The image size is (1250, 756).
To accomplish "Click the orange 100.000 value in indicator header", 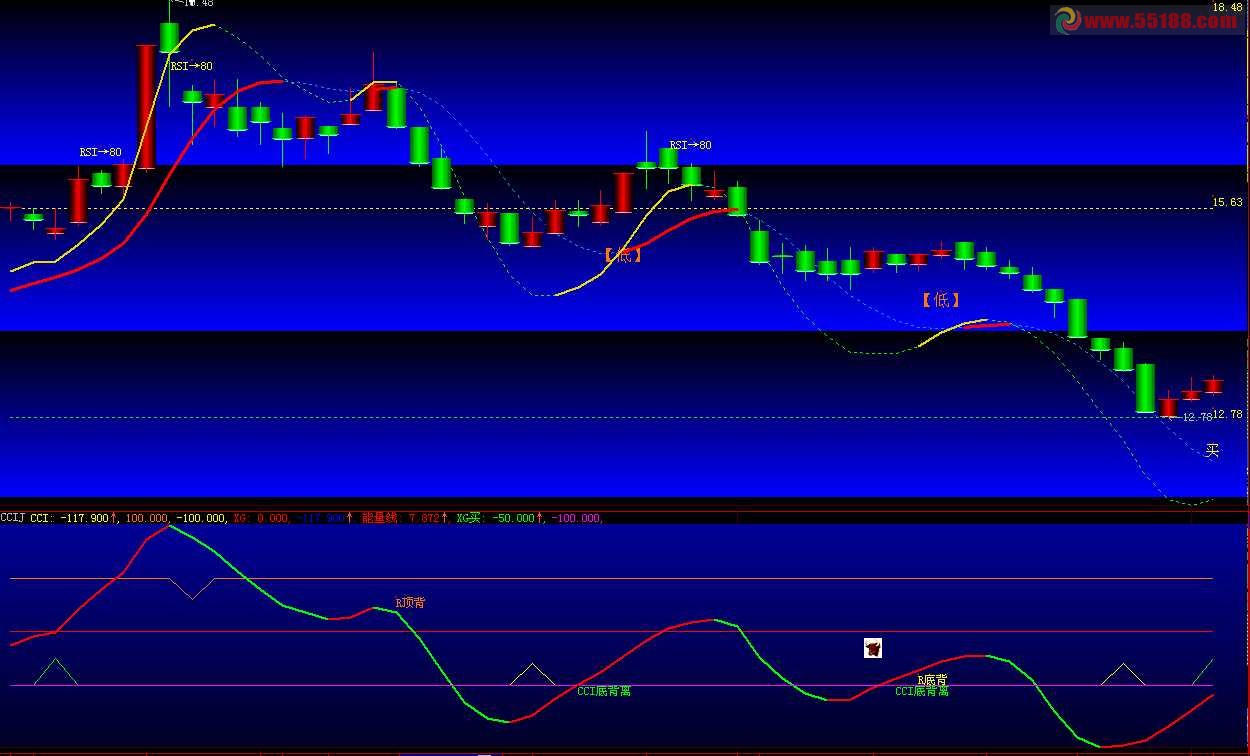I will [x=147, y=518].
